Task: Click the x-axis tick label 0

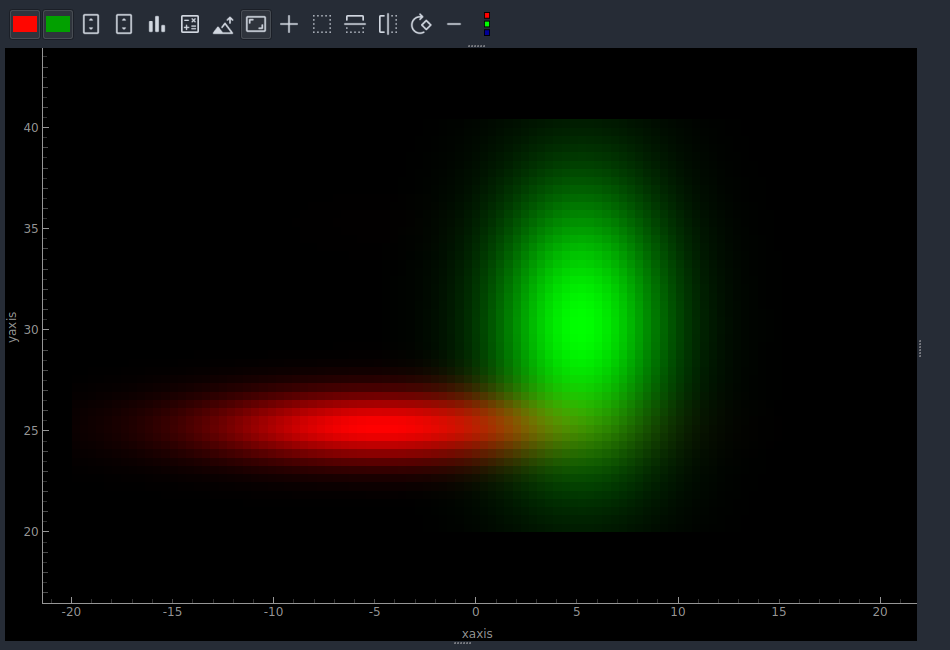Action: click(x=476, y=612)
